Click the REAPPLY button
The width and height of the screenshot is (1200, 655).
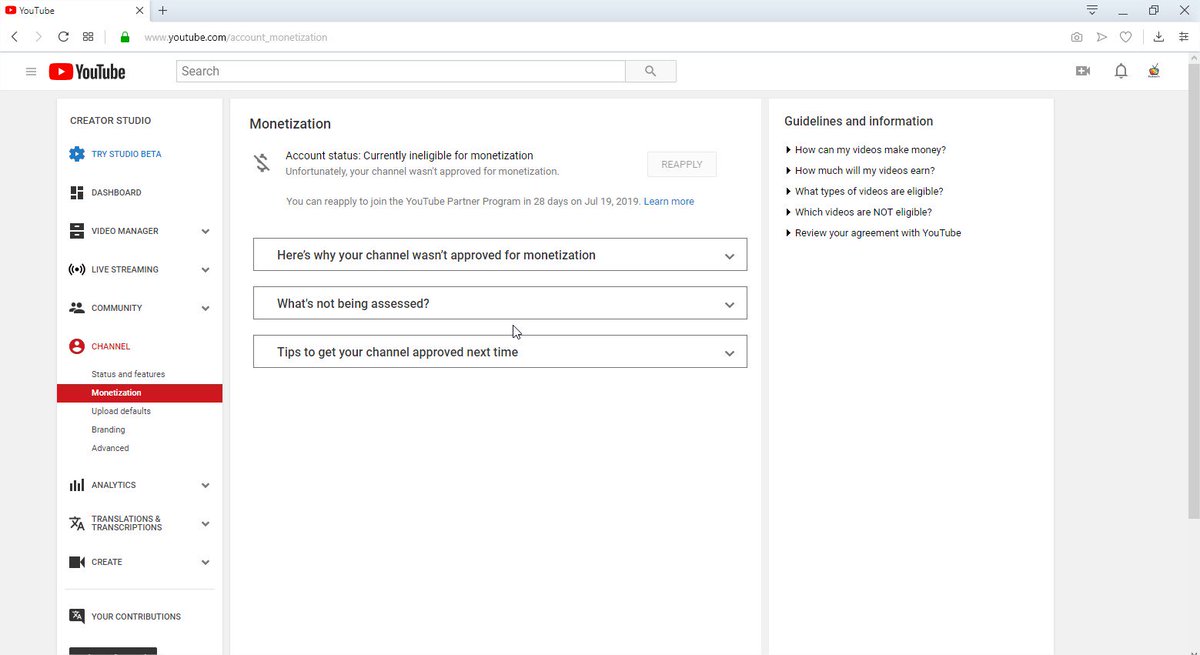point(682,164)
